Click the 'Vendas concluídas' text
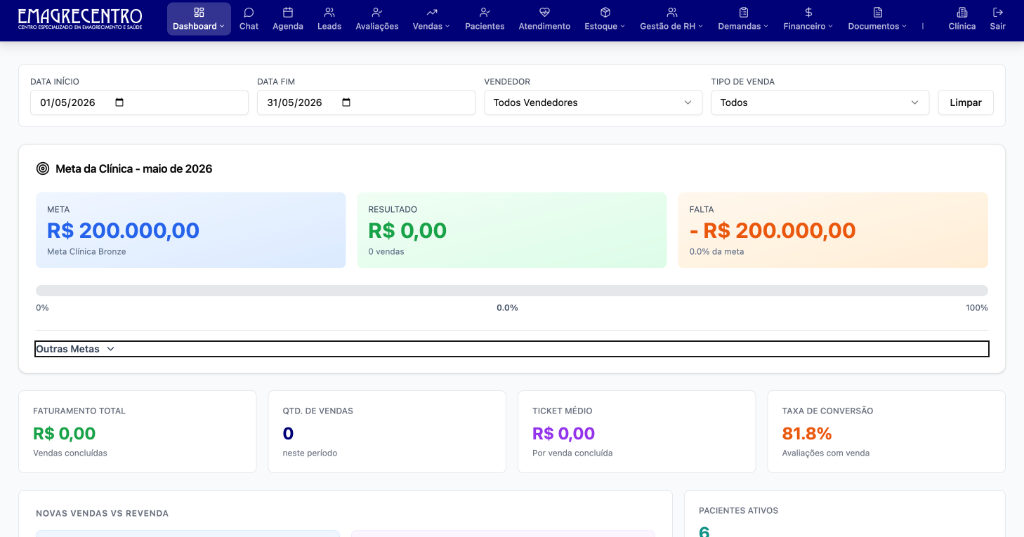1024x537 pixels. (71, 453)
